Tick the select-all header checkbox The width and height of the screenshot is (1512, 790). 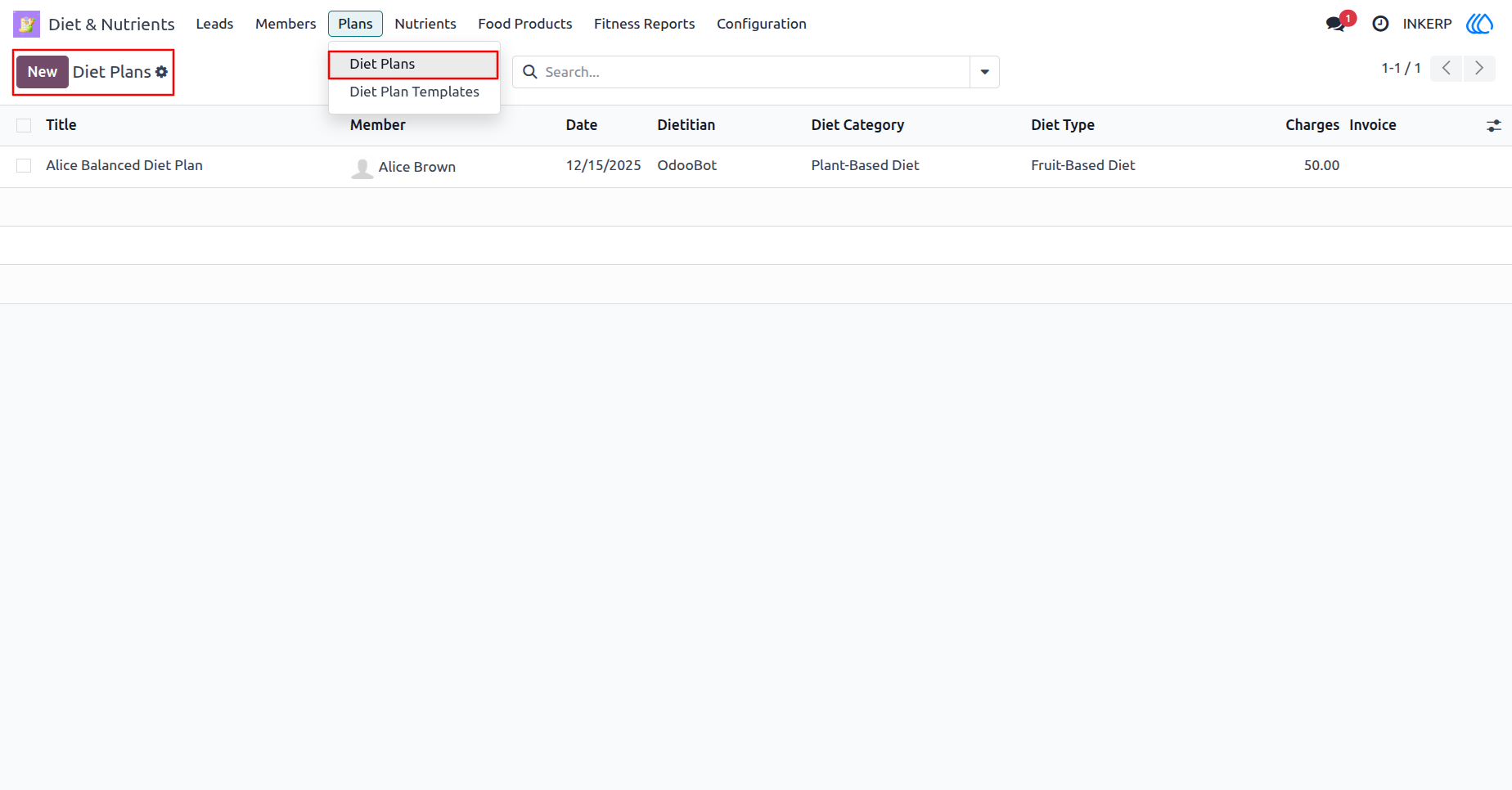click(24, 125)
